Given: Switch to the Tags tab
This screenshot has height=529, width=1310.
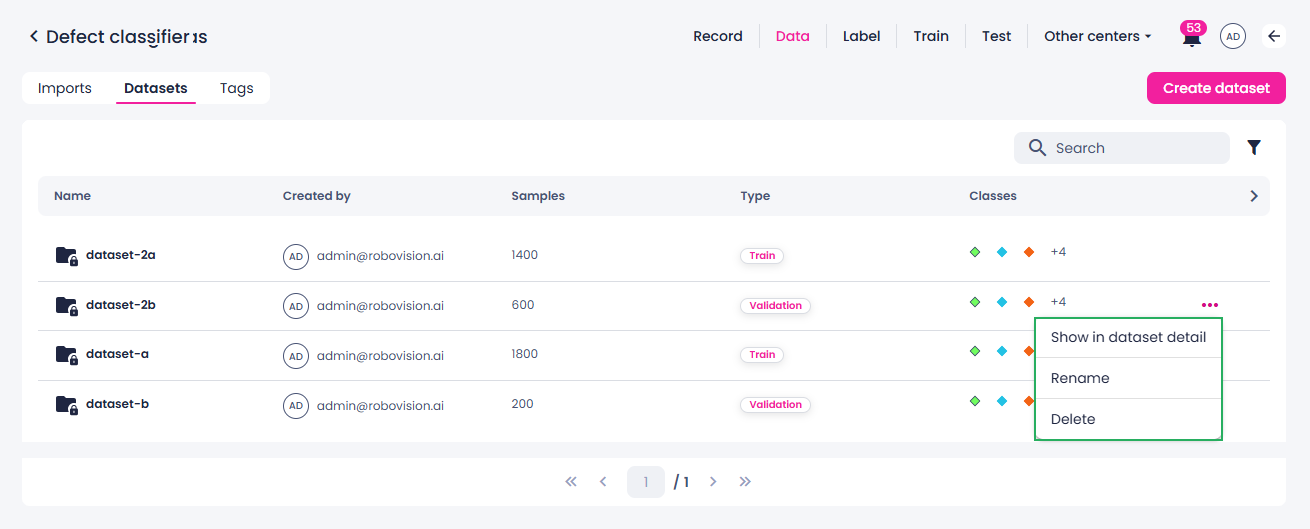Looking at the screenshot, I should pos(237,88).
